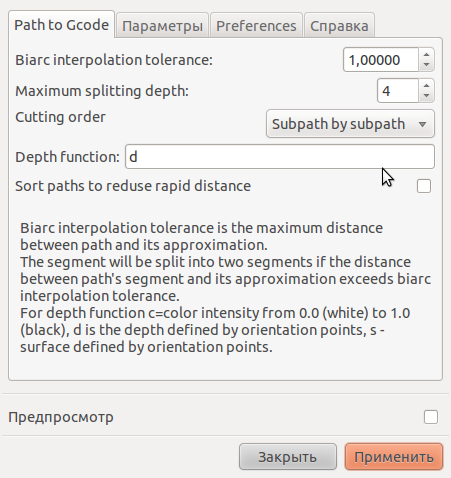Viewport: 451px width, 478px height.
Task: Click the Sort paths to reduse rapid distance label
Action: coord(133,186)
